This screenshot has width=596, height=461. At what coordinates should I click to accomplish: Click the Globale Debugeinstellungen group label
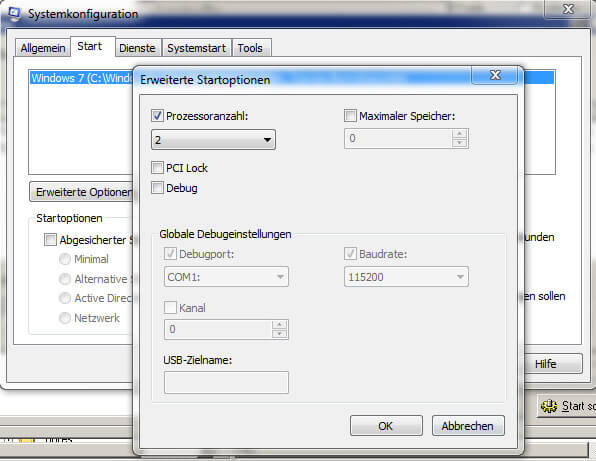click(x=225, y=234)
